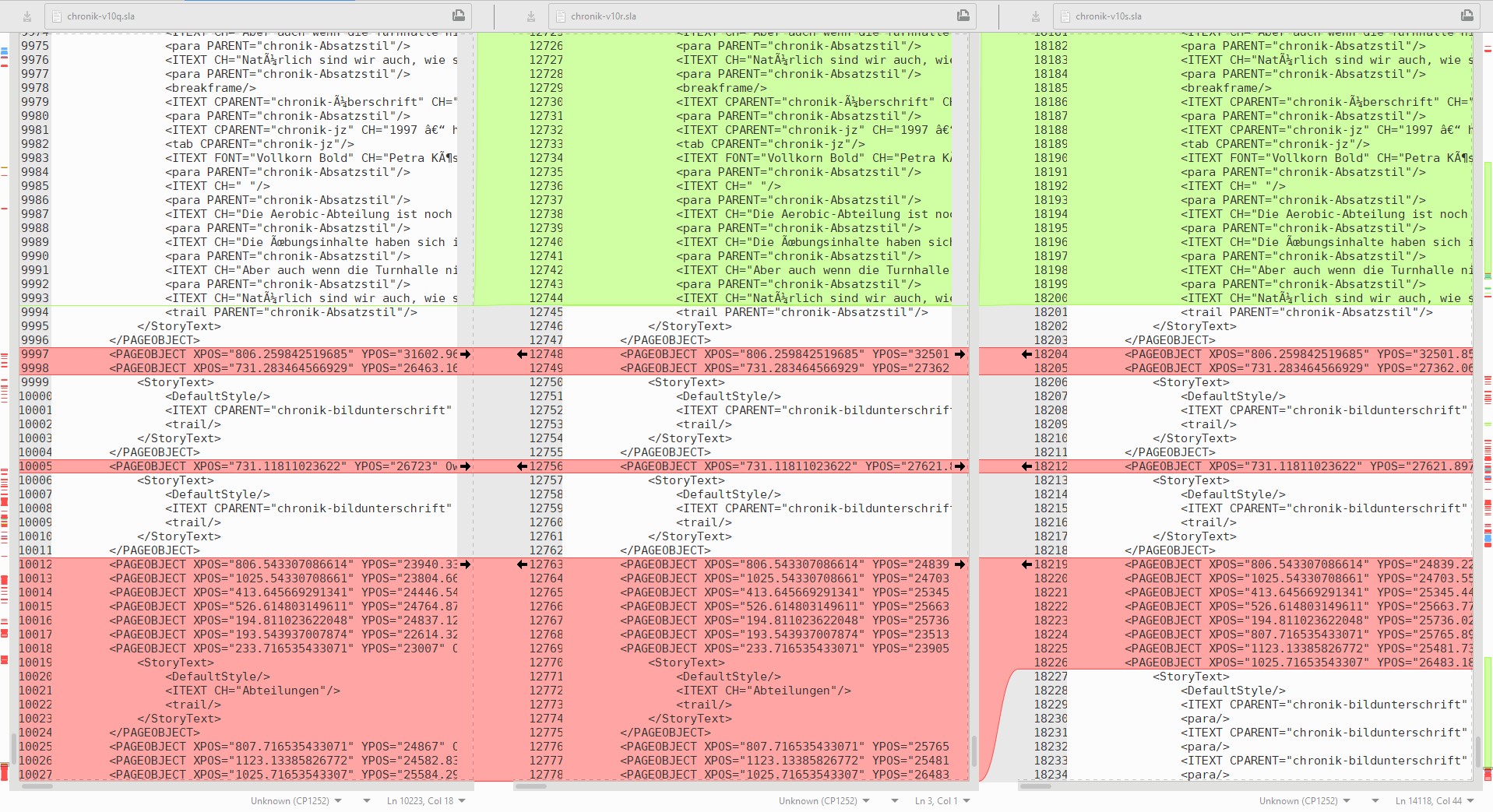Viewport: 1493px width, 812px height.
Task: Click save icon for chronik-v10r.sla pane
Action: click(x=530, y=16)
